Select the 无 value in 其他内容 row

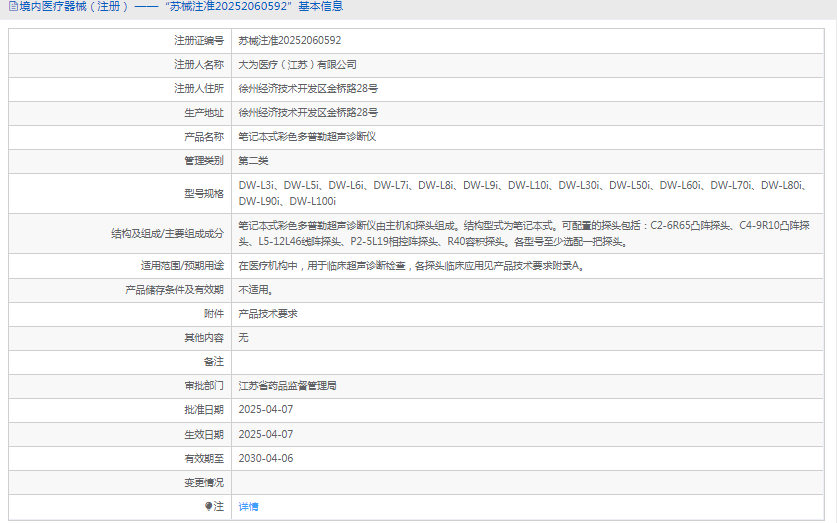(x=243, y=337)
